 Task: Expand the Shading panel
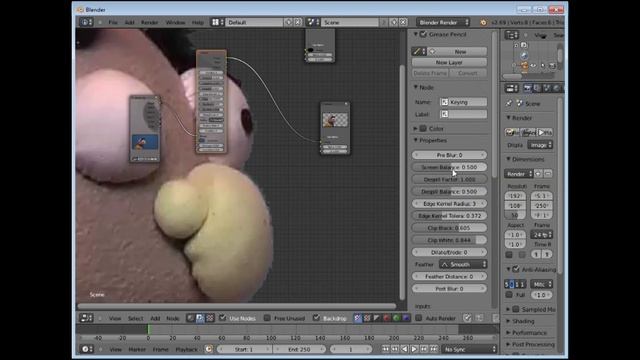click(x=509, y=321)
